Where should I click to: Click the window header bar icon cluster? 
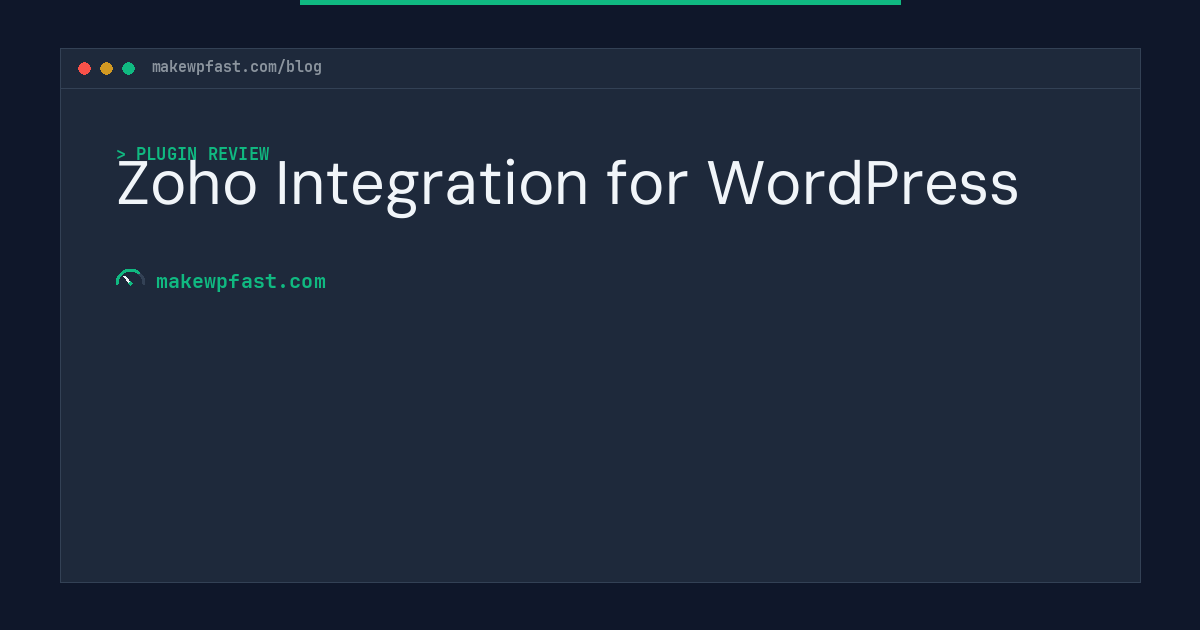[x=106, y=68]
